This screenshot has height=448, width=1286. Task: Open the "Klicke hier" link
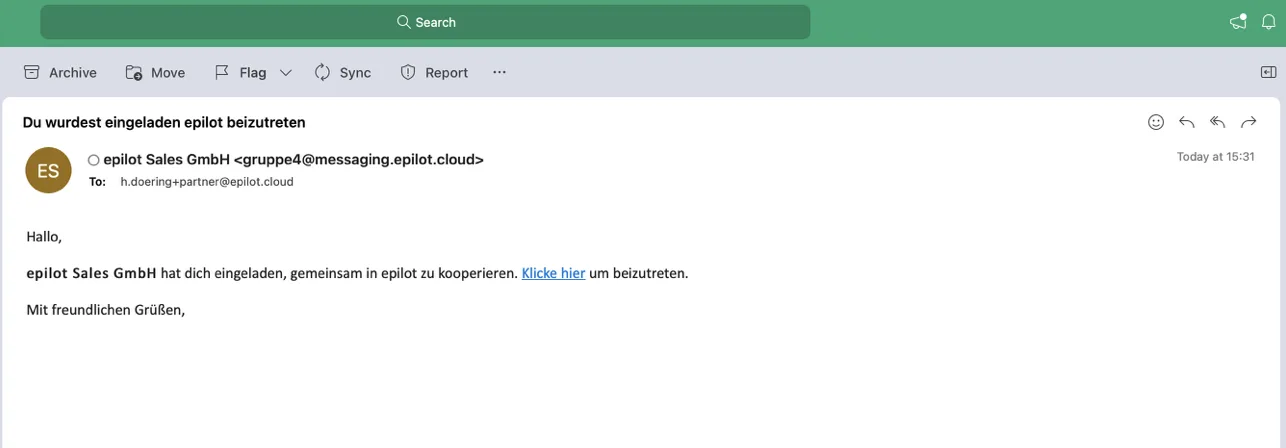tap(553, 273)
